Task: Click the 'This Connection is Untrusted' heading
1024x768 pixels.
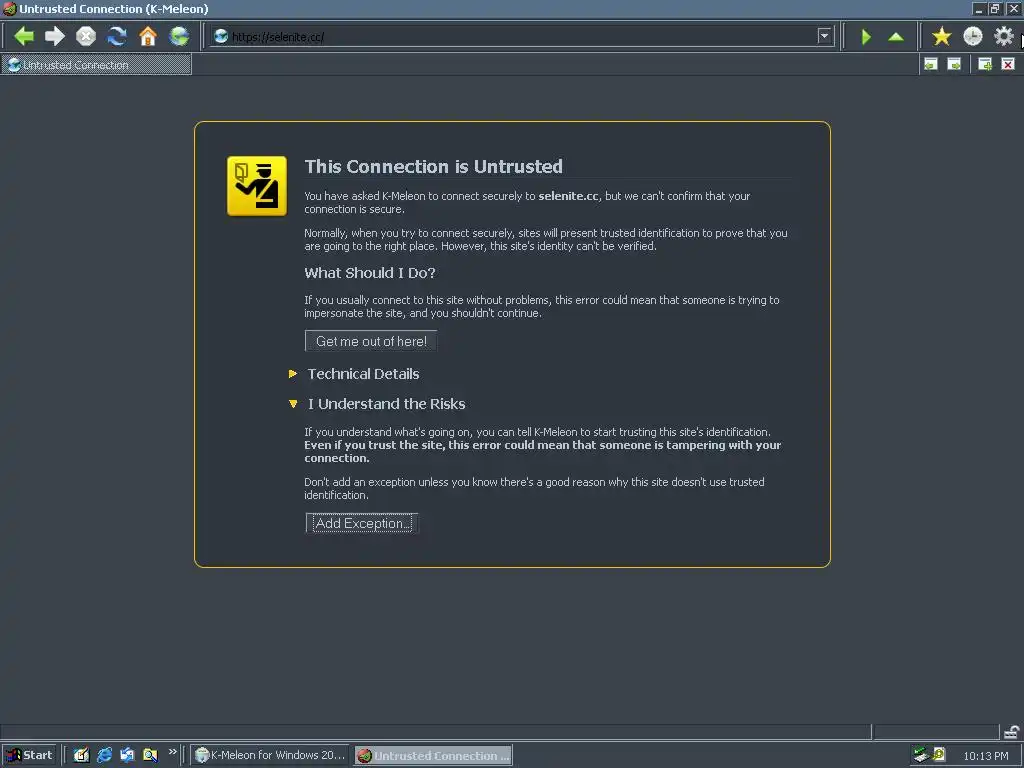Action: (434, 167)
